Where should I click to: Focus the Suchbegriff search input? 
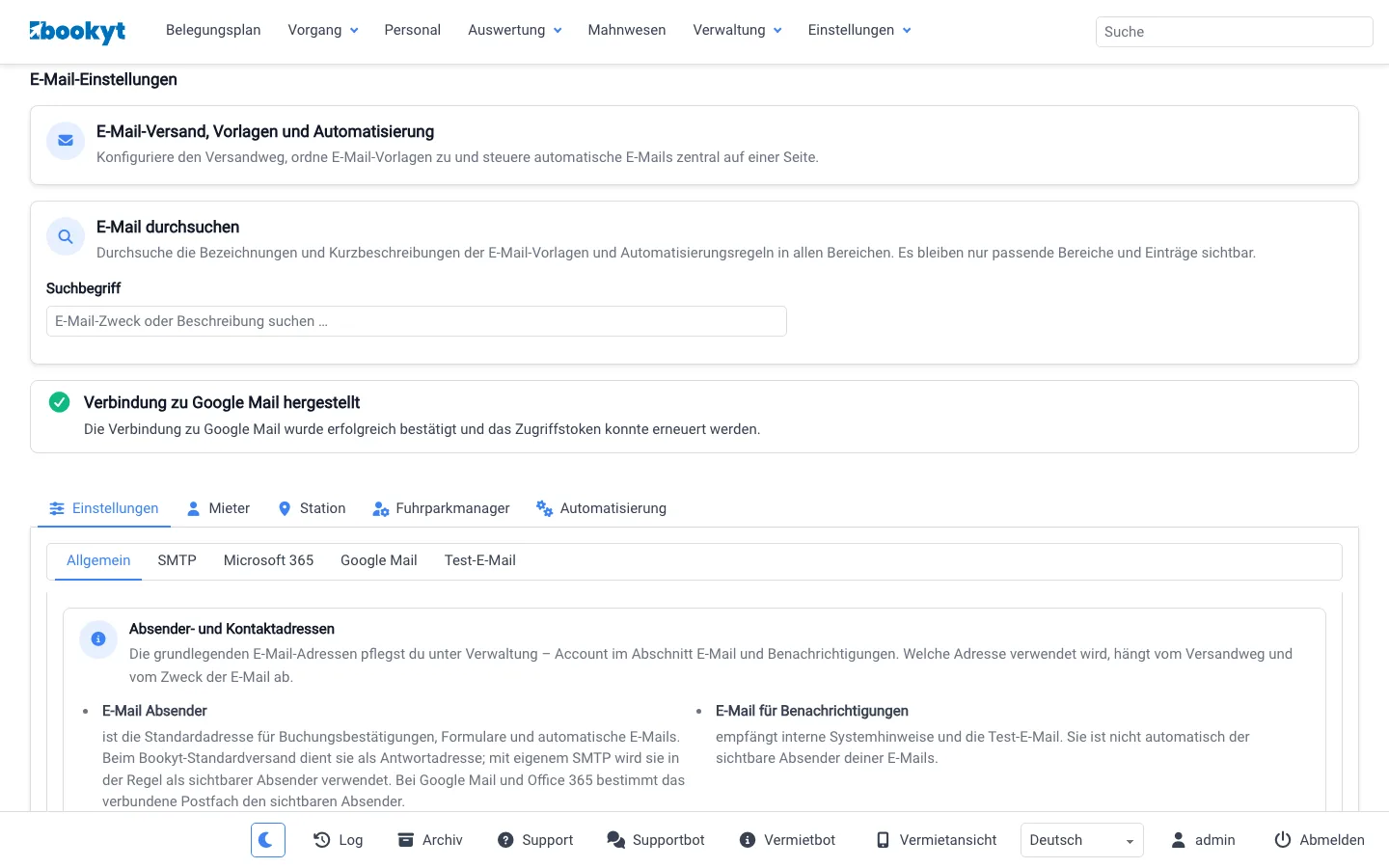pos(417,321)
